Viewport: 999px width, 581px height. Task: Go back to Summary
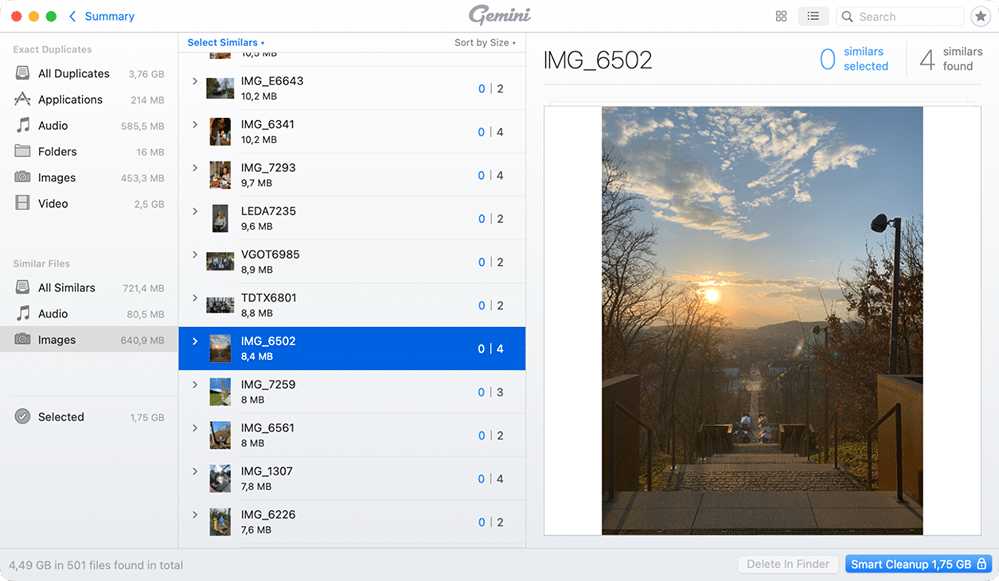tap(110, 17)
